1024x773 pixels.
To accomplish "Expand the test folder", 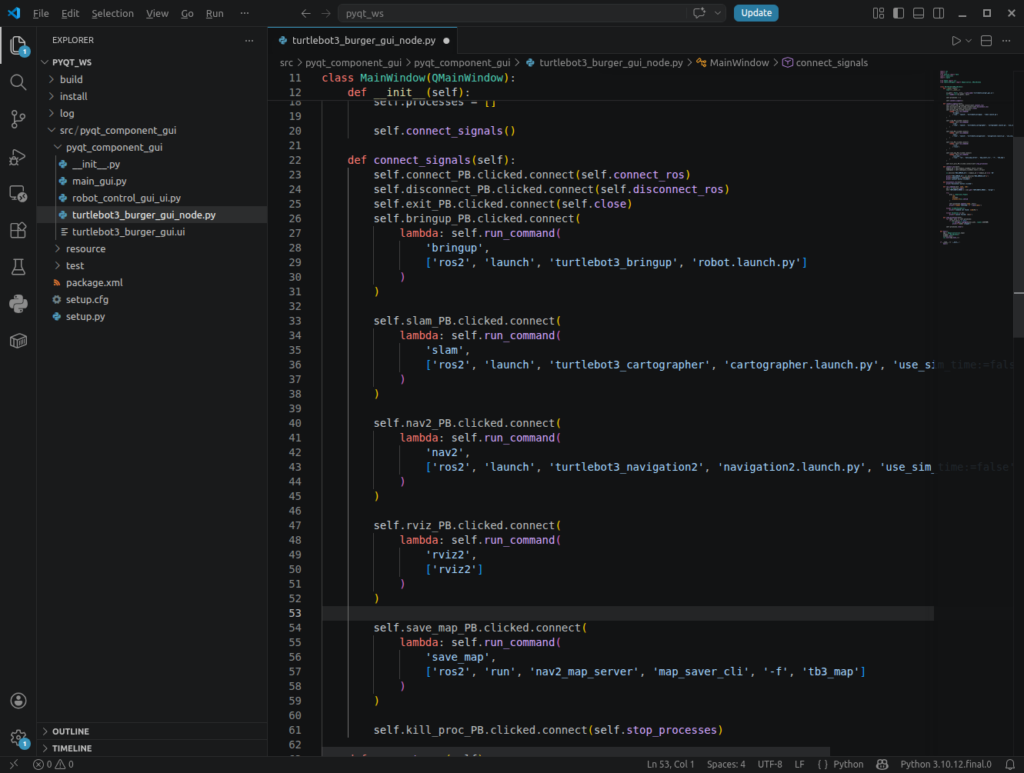I will click(153, 266).
